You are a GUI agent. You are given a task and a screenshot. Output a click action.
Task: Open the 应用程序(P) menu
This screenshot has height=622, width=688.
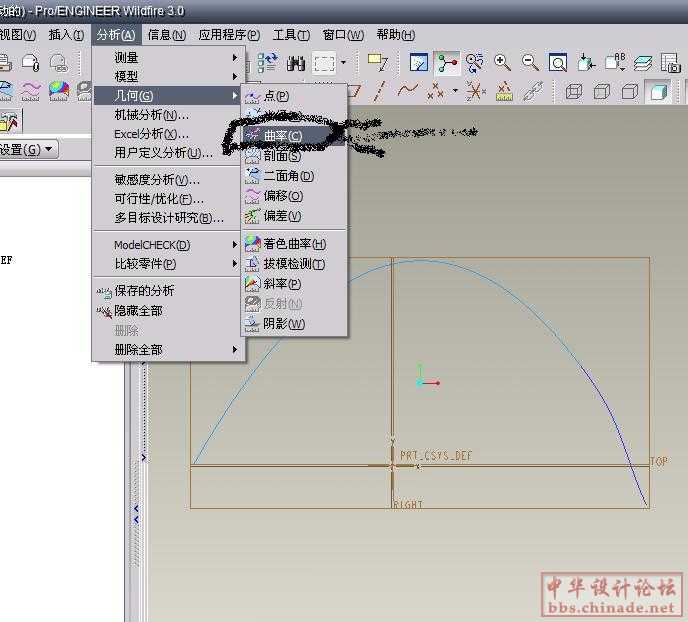(x=229, y=35)
